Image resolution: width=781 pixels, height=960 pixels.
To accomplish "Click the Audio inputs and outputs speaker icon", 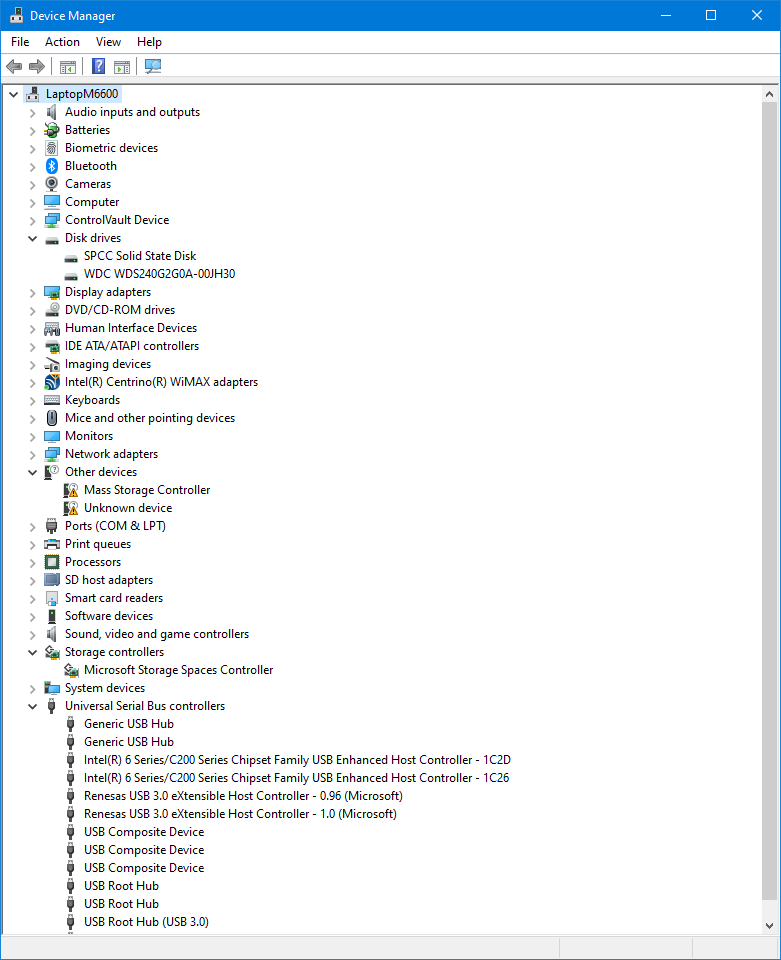I will [52, 112].
